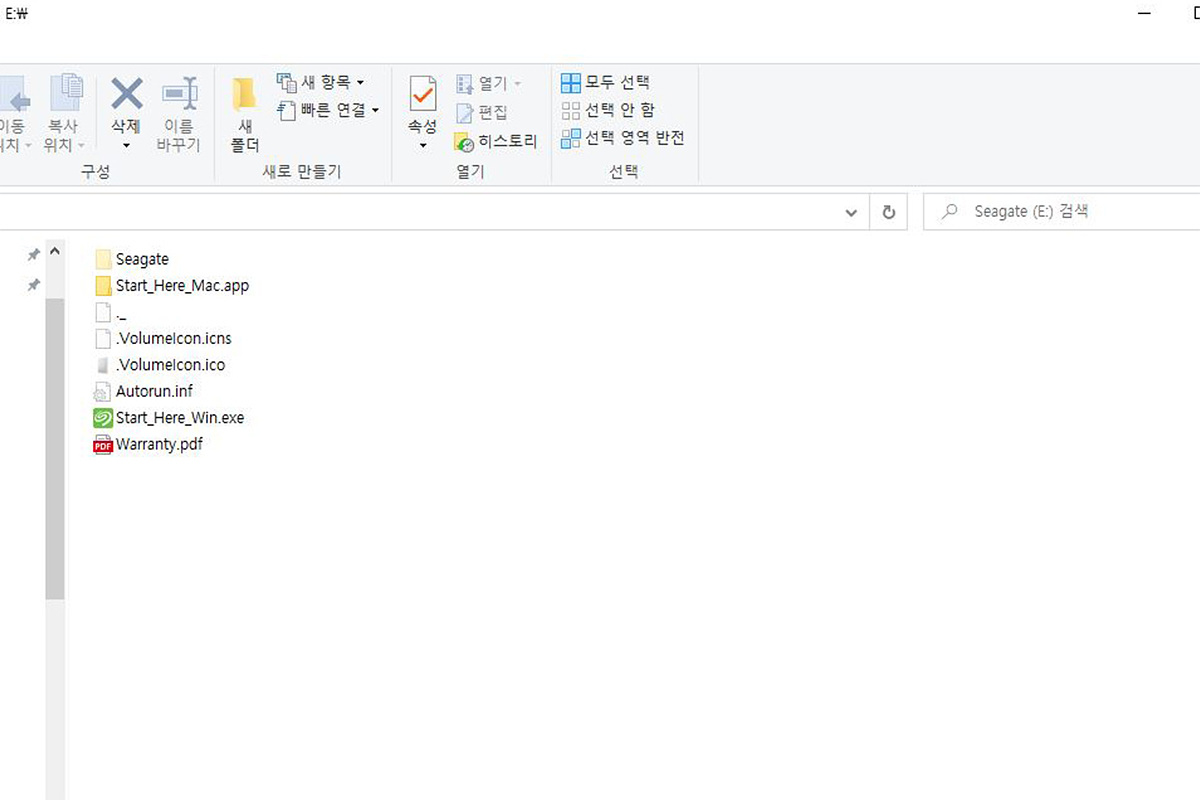Click the Start_Here_Mac.app folder icon
1200x800 pixels.
click(x=103, y=285)
